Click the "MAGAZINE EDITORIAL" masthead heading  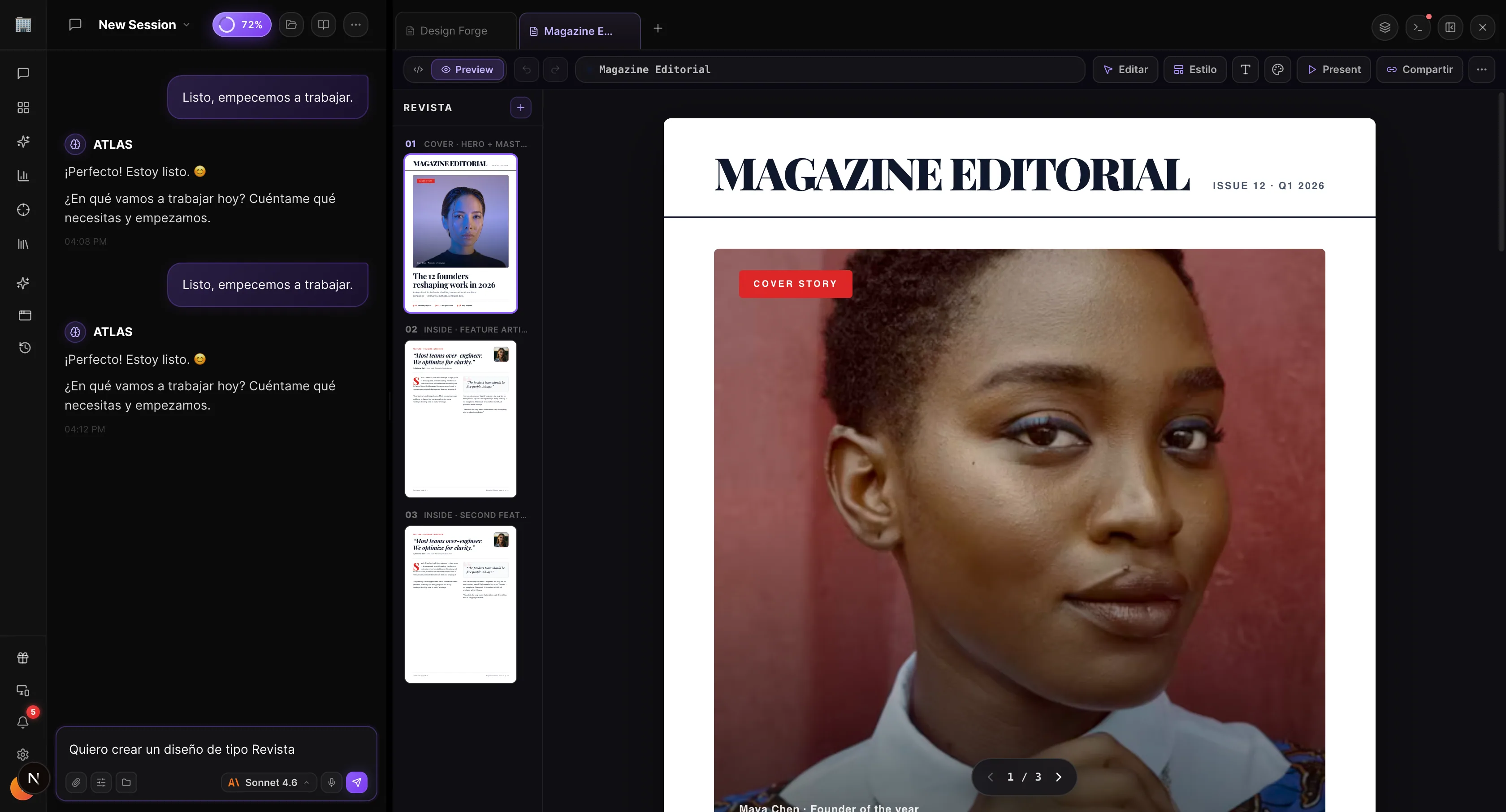pos(952,175)
